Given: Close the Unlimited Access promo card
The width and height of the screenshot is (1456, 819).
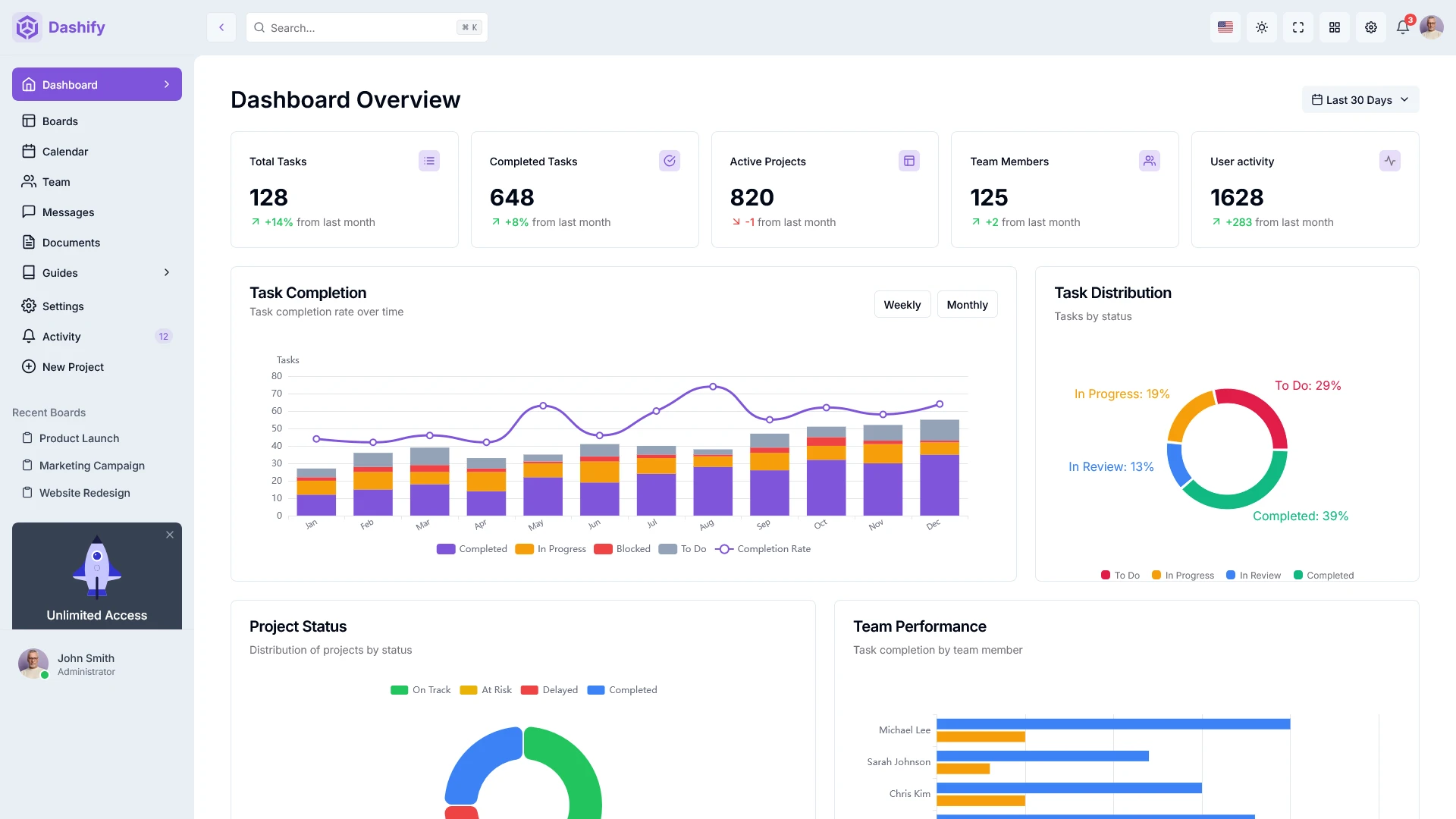Looking at the screenshot, I should tap(170, 535).
